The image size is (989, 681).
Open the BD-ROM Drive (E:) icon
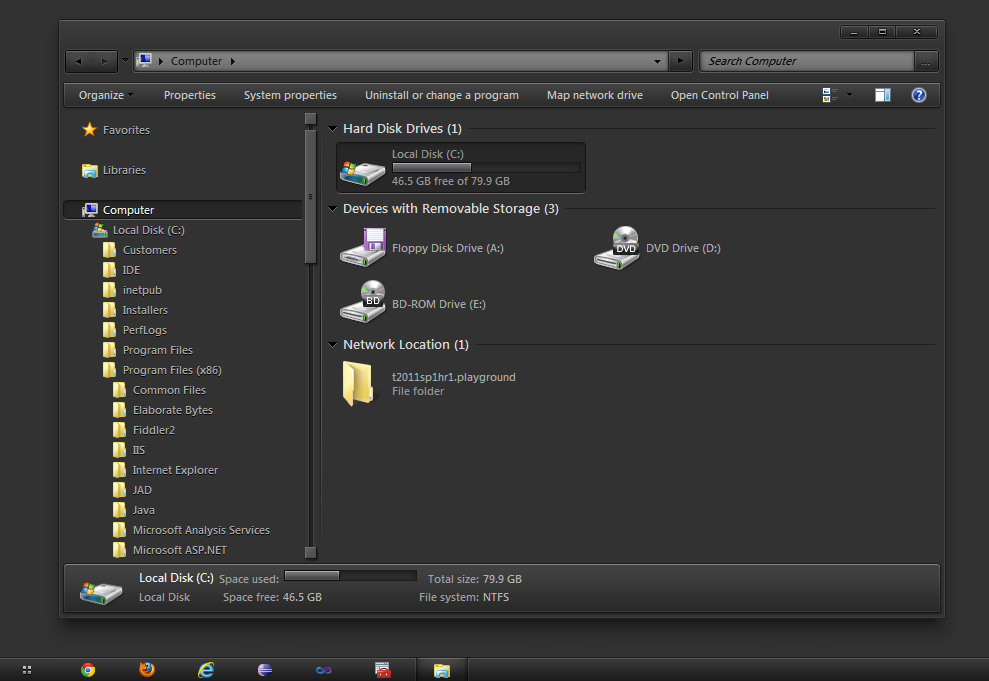tap(362, 303)
